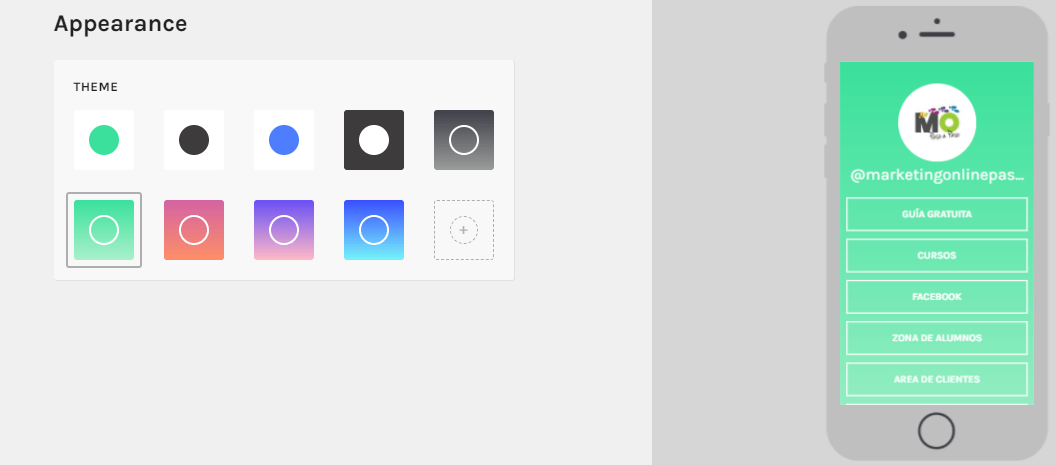Click the GUÍA GRATUITA preview button
Screen dimensions: 1056x465
tap(937, 214)
